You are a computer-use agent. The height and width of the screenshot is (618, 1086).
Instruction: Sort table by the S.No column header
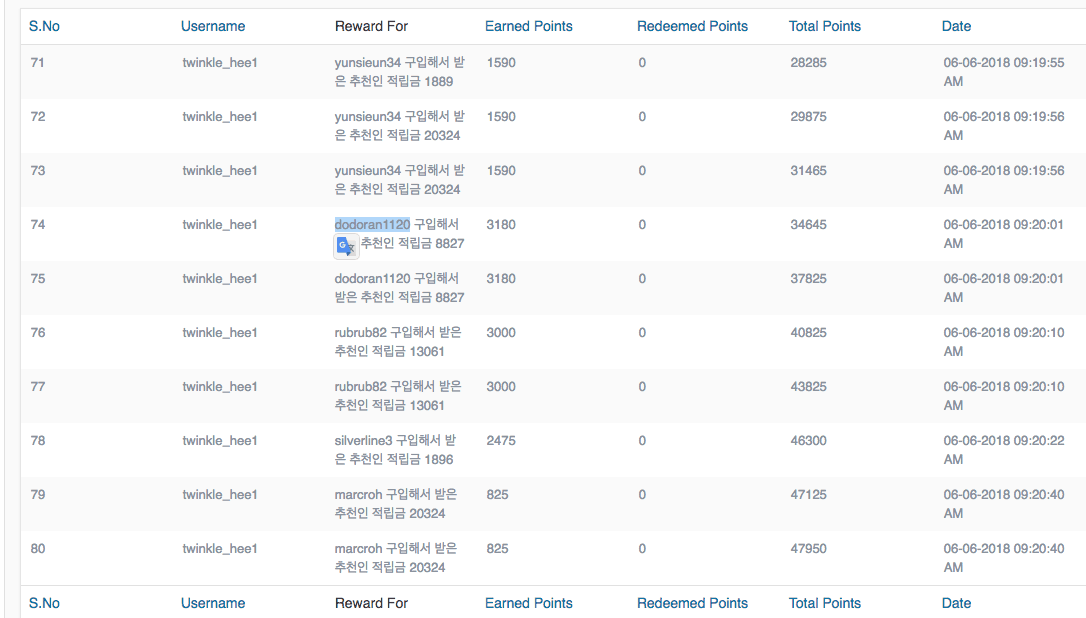44,26
